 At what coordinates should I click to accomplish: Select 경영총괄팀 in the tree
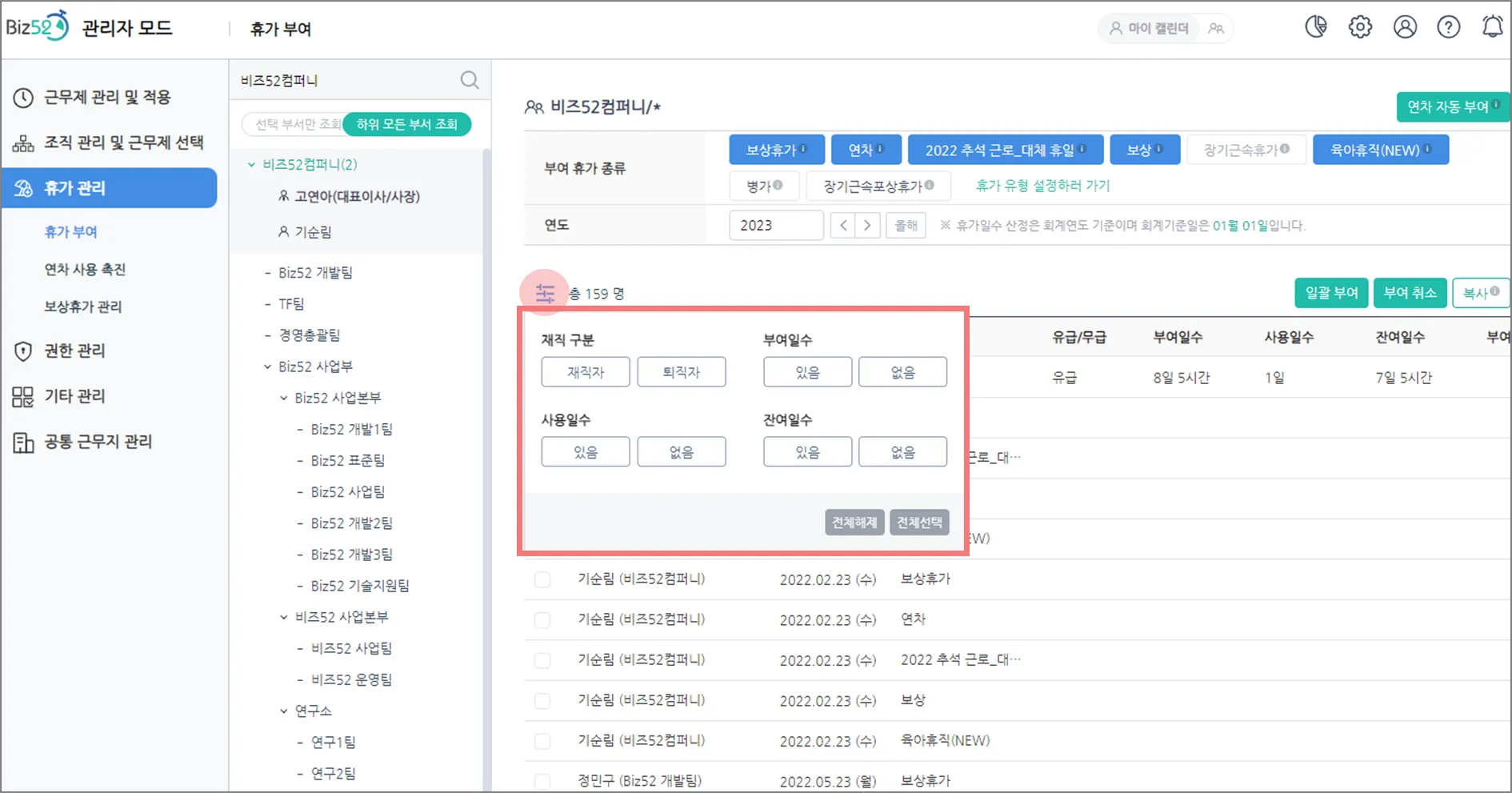[x=310, y=335]
